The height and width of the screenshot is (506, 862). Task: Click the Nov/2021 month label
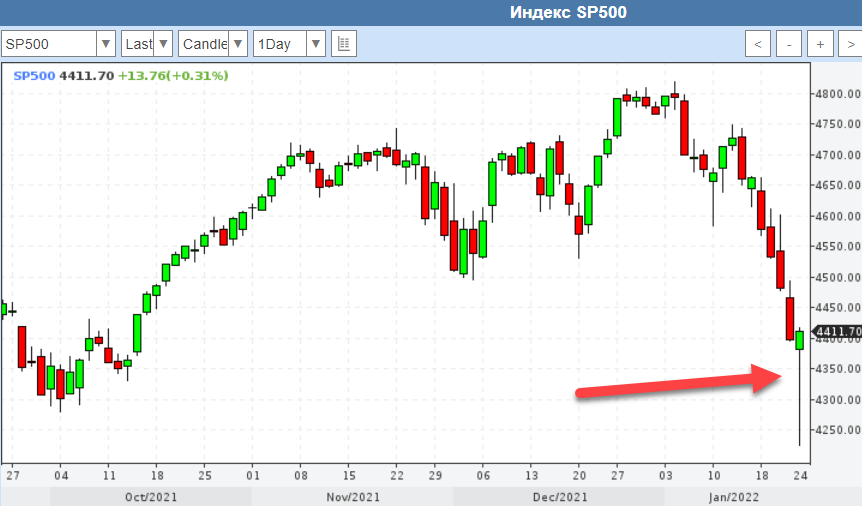coord(352,497)
